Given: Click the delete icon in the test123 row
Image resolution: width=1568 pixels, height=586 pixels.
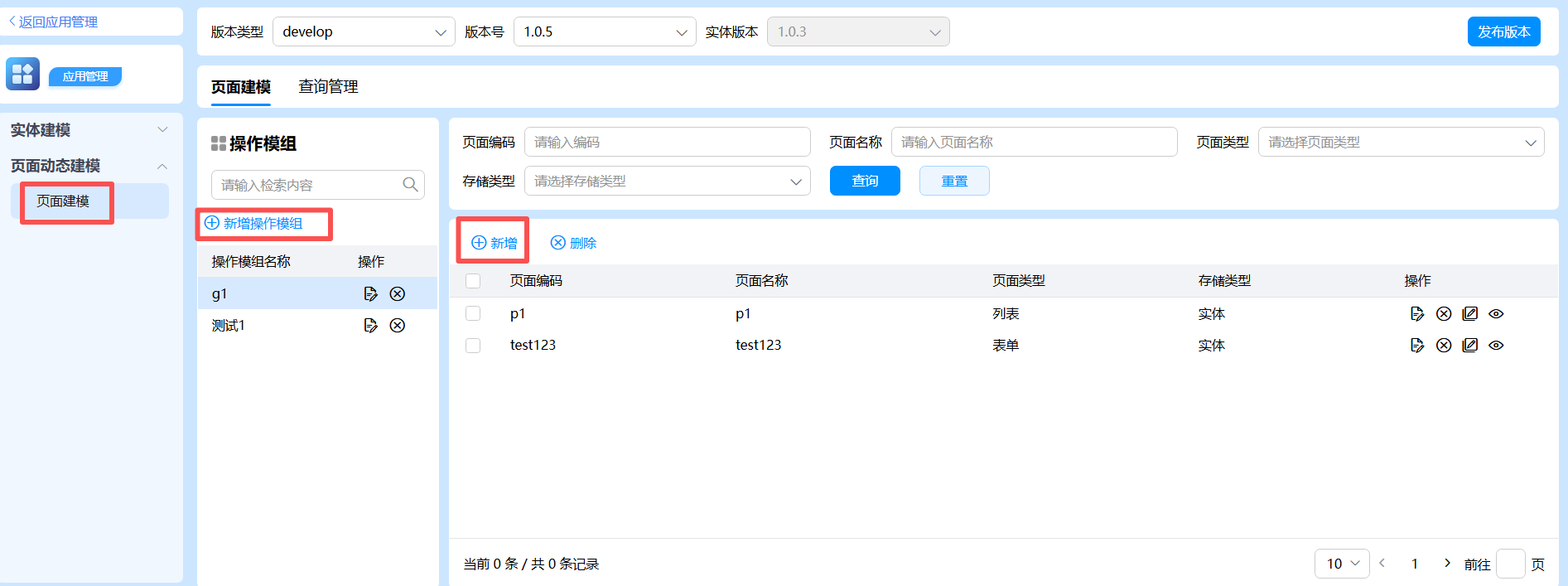Looking at the screenshot, I should click(x=1444, y=345).
